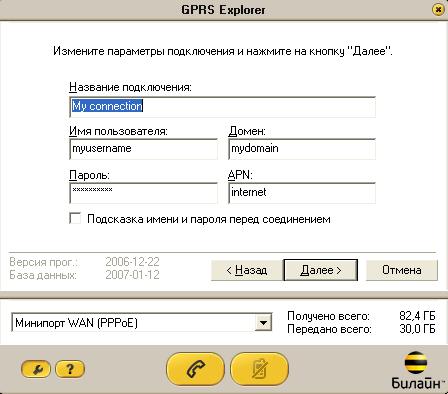The image size is (448, 394).
Task: Click the APN field containing internet
Action: (302, 193)
